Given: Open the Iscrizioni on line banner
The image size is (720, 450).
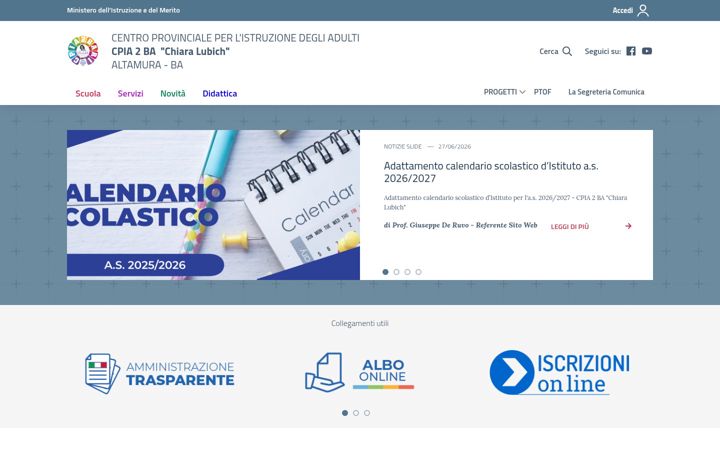Looking at the screenshot, I should pos(559,372).
